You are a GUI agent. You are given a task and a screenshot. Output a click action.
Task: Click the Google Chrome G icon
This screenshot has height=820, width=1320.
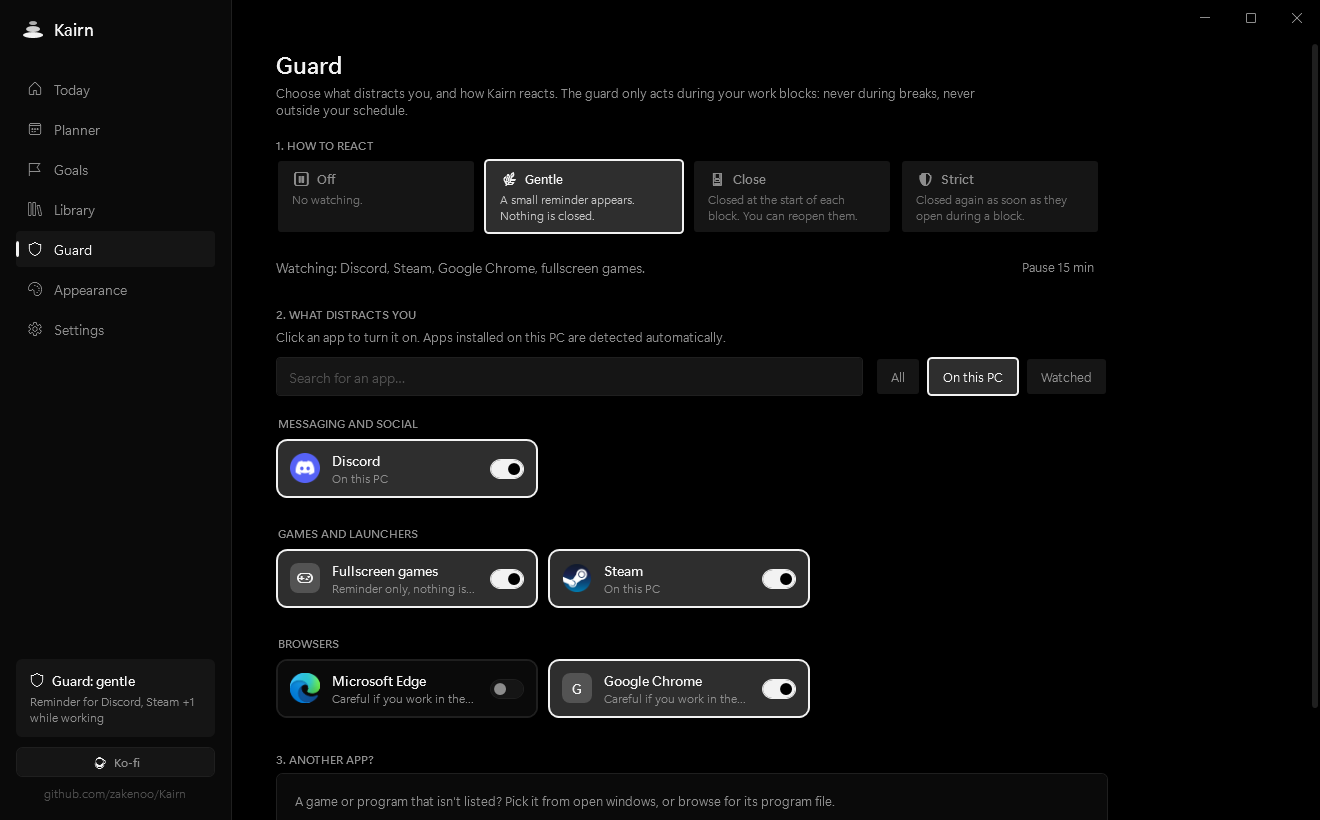(x=577, y=688)
